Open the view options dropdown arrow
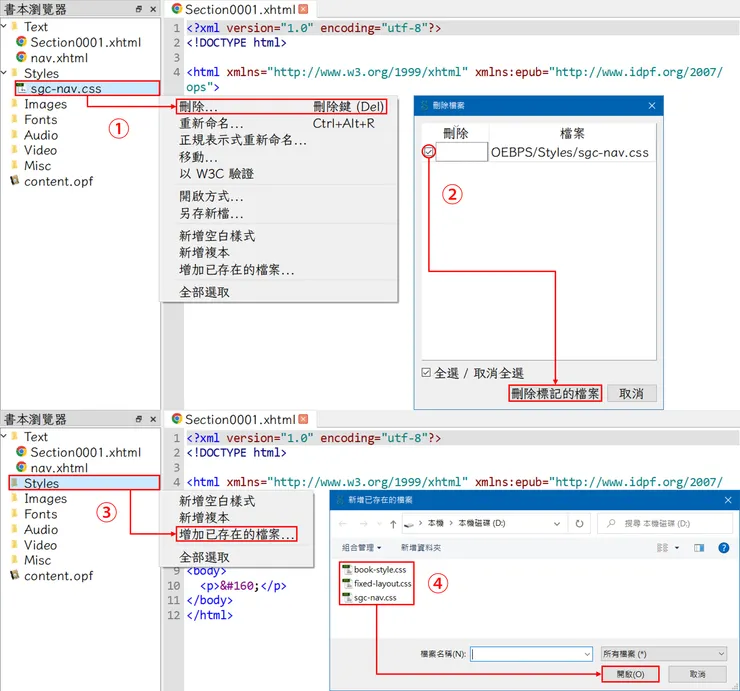This screenshot has width=740, height=691. [677, 548]
